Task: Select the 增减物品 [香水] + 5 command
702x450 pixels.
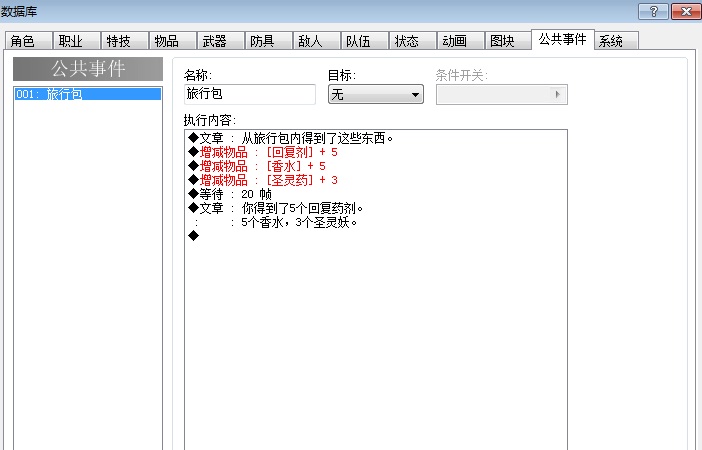Action: [x=257, y=166]
